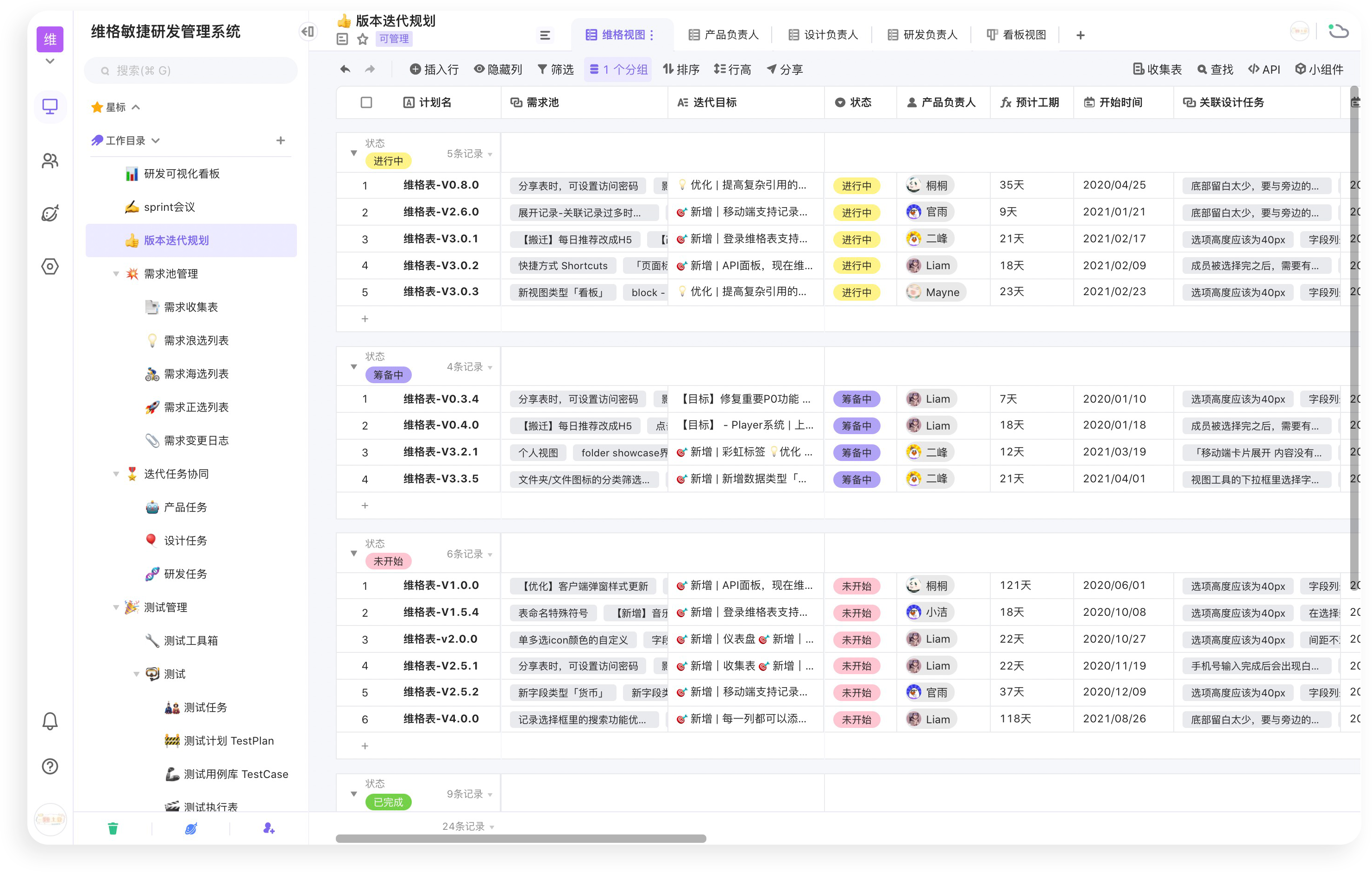Open the 小组件 widget panel
The height and width of the screenshot is (872, 1372).
point(1319,69)
